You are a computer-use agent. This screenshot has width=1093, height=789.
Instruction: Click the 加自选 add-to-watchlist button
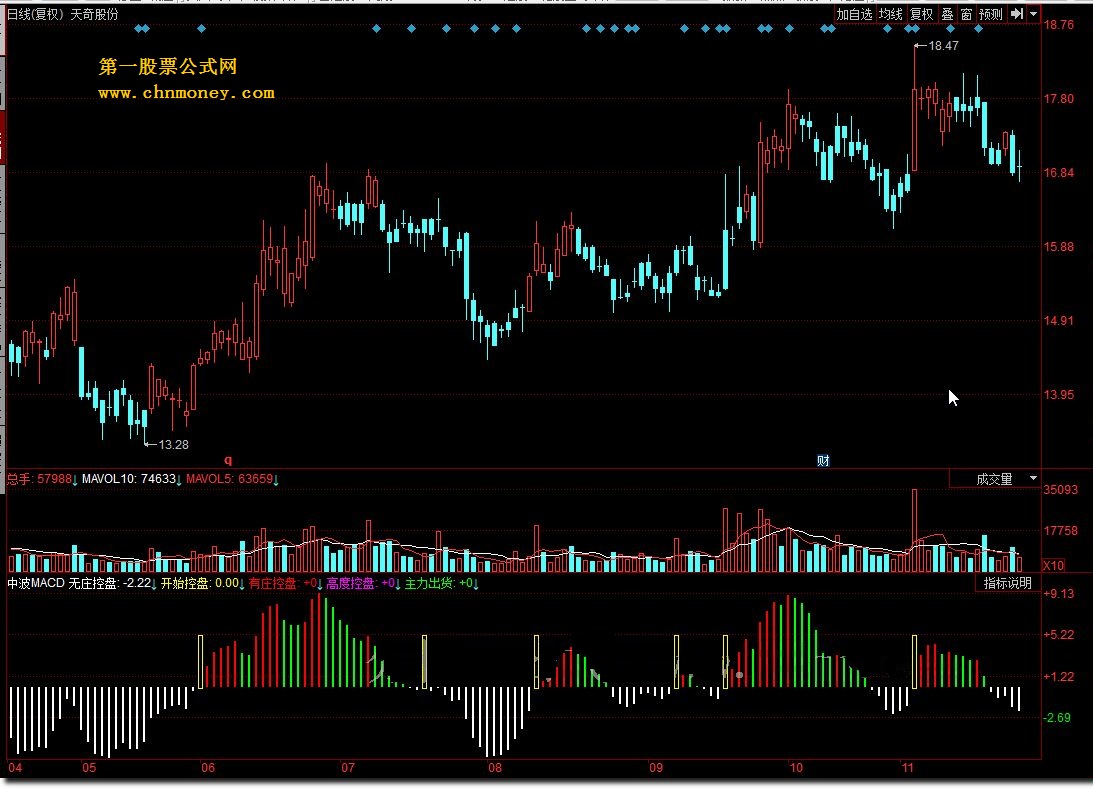pyautogui.click(x=855, y=14)
